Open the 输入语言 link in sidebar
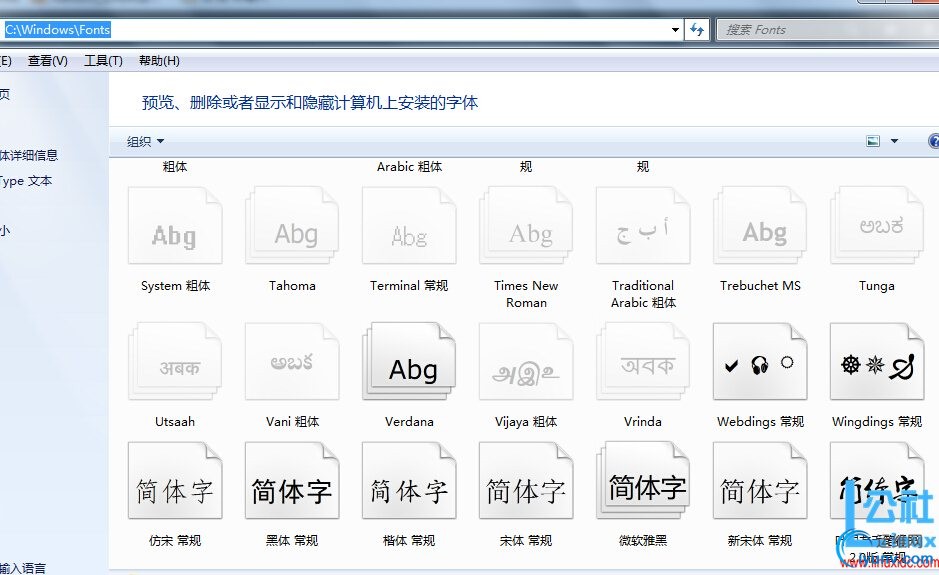This screenshot has height=575, width=939. pos(23,568)
